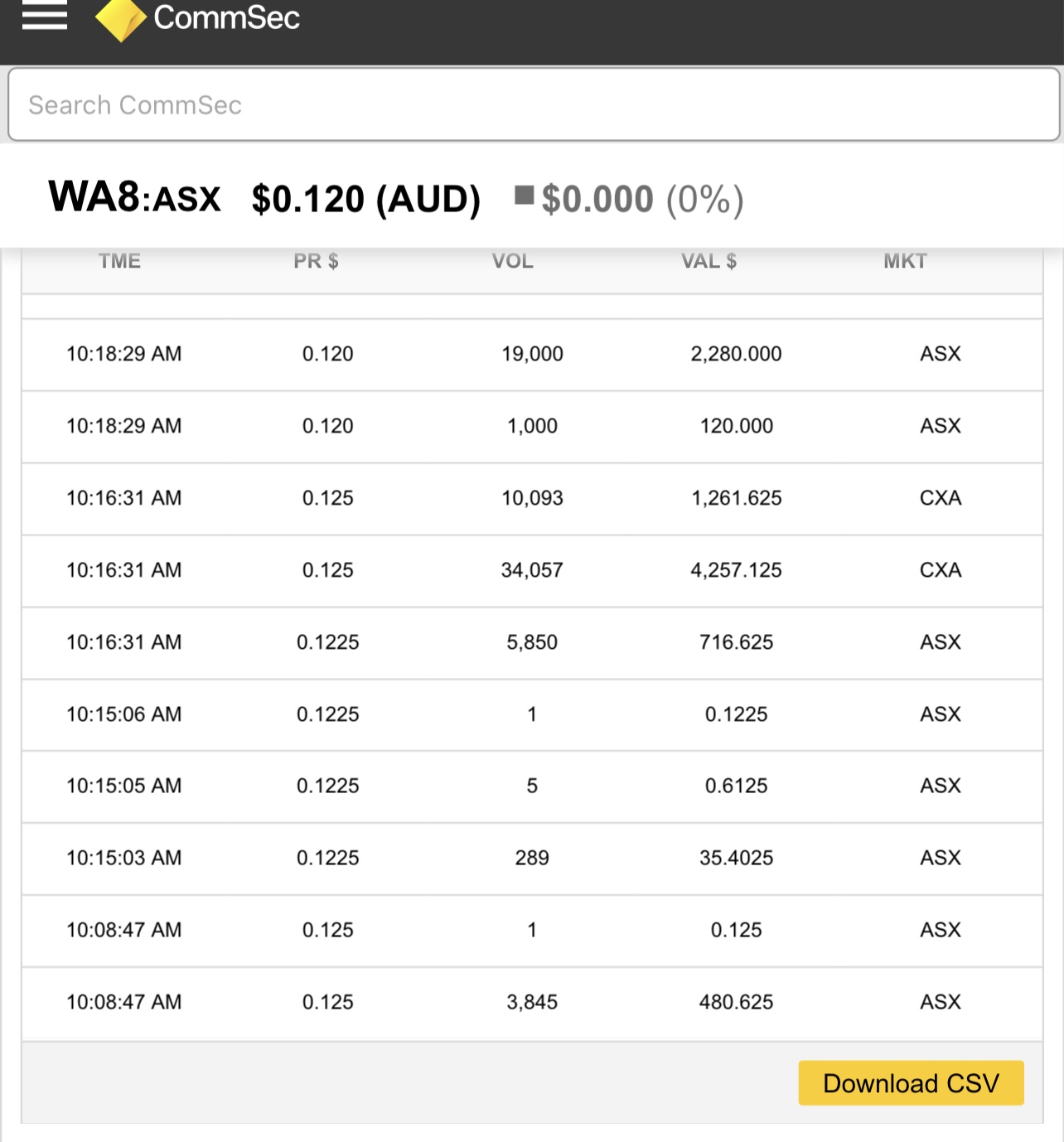
Task: Sort by the PR $ column header
Action: (316, 261)
